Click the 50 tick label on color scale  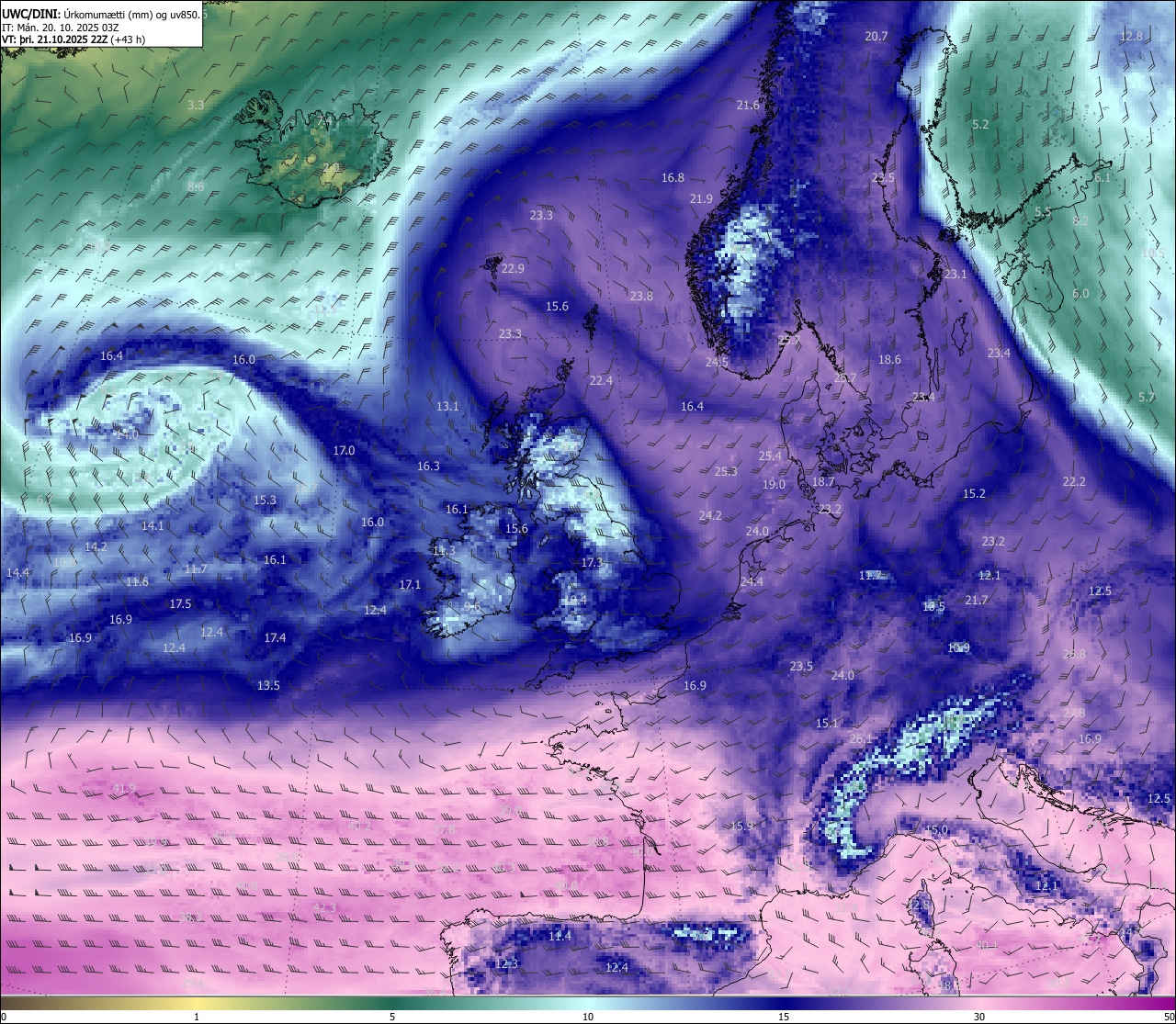point(1169,1017)
